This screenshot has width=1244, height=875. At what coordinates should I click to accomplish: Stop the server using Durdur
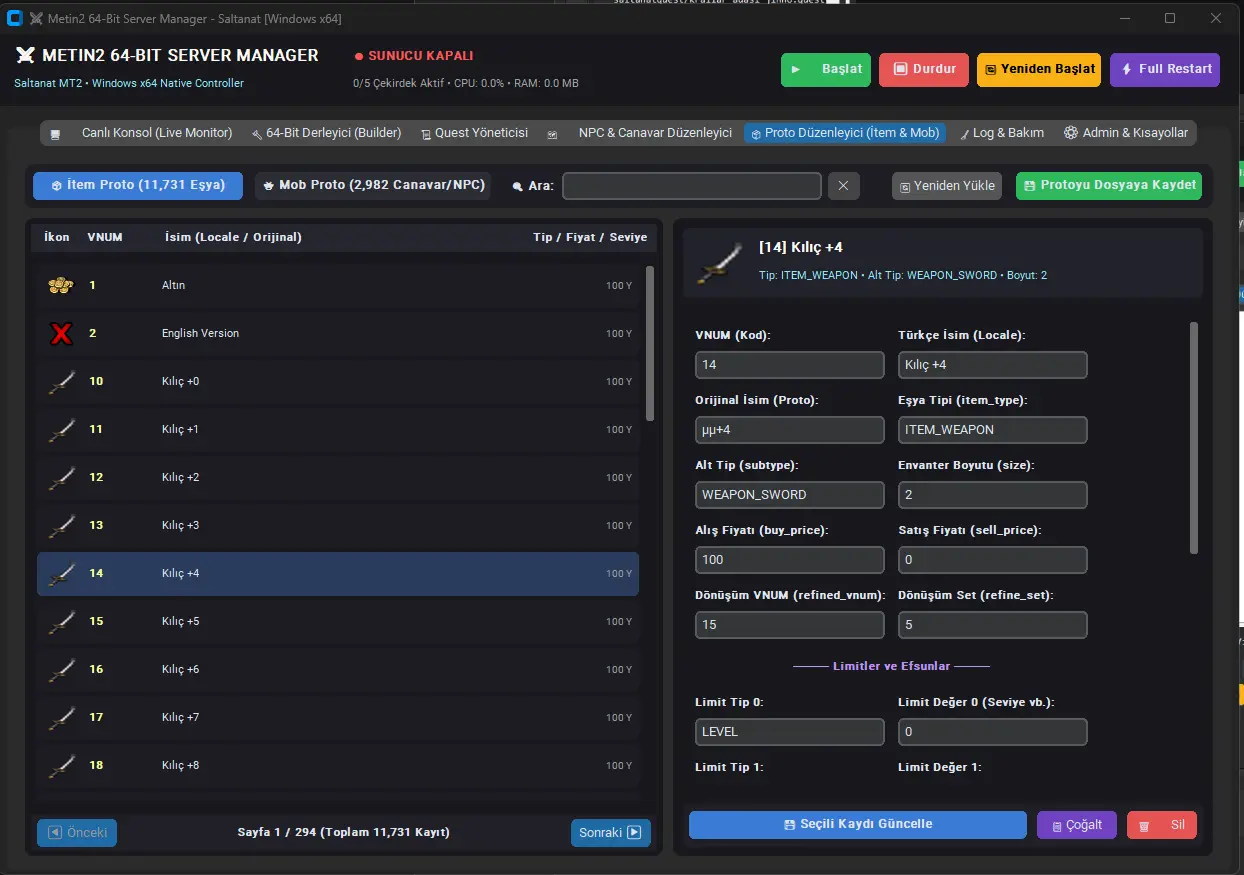point(924,70)
